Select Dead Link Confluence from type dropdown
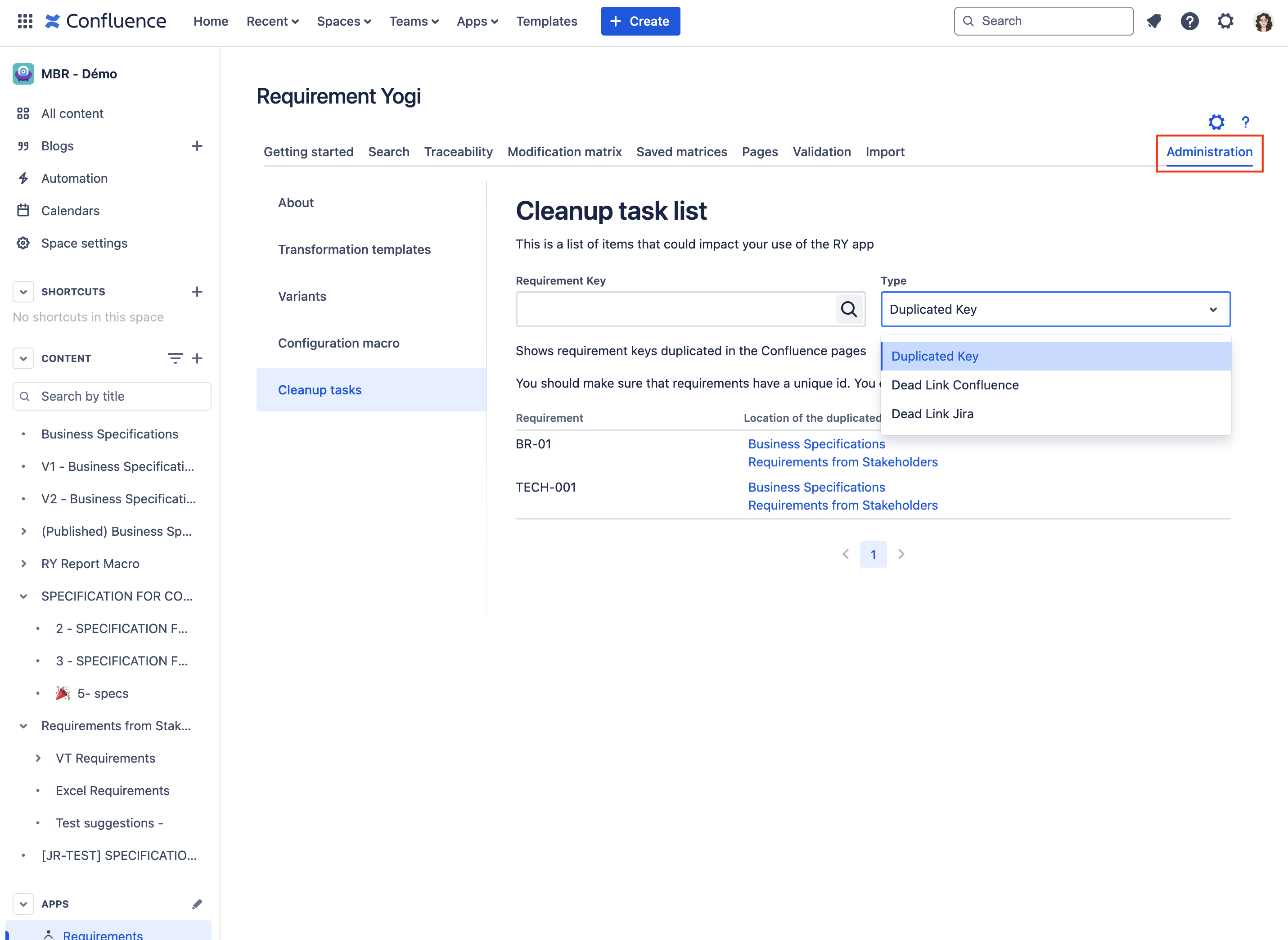Image resolution: width=1288 pixels, height=940 pixels. [x=955, y=384]
